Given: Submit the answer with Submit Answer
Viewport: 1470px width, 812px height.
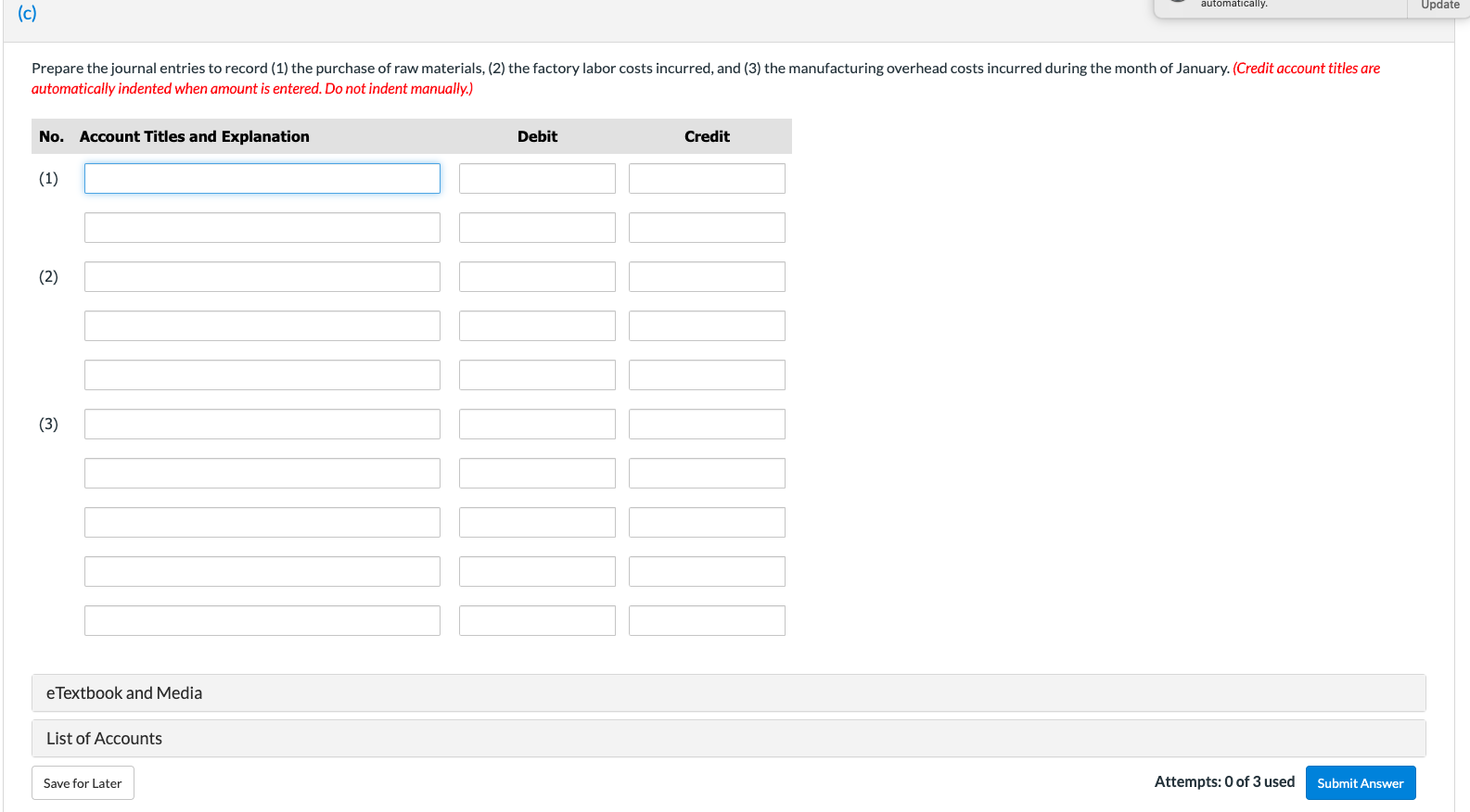Looking at the screenshot, I should (x=1361, y=783).
